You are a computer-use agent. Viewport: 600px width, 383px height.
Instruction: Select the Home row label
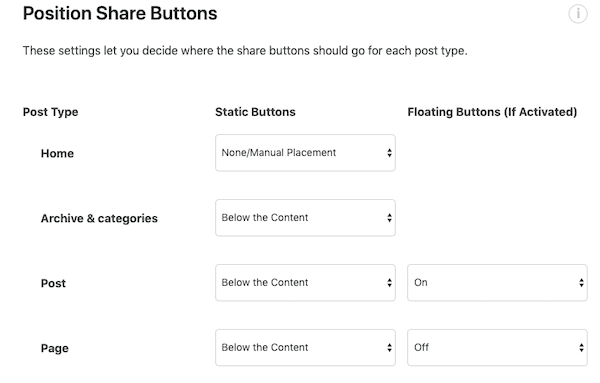(57, 153)
